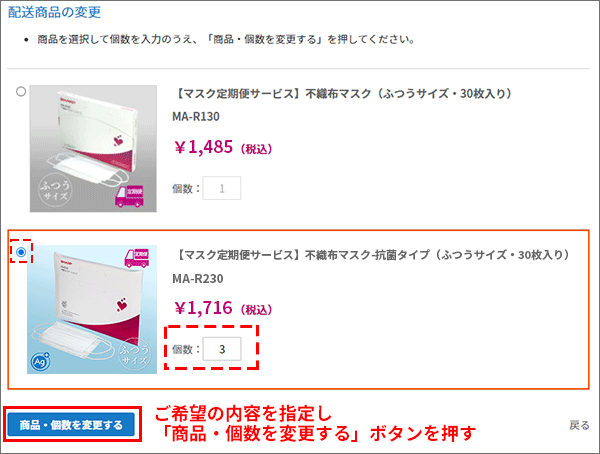Click the pink delivery truck icon on MA-R130 image
The height and width of the screenshot is (454, 600).
click(x=129, y=197)
